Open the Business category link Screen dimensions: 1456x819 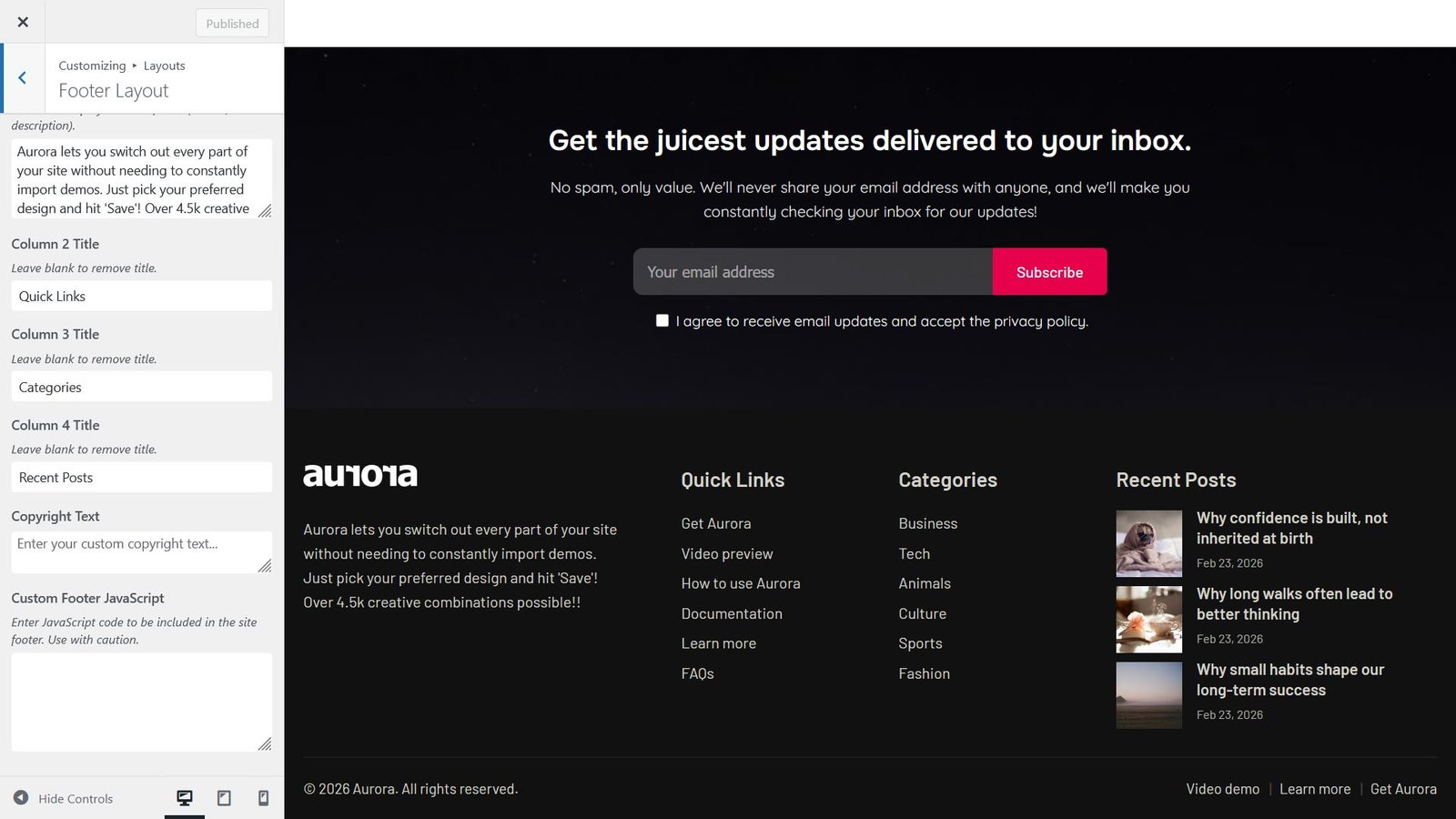927,523
